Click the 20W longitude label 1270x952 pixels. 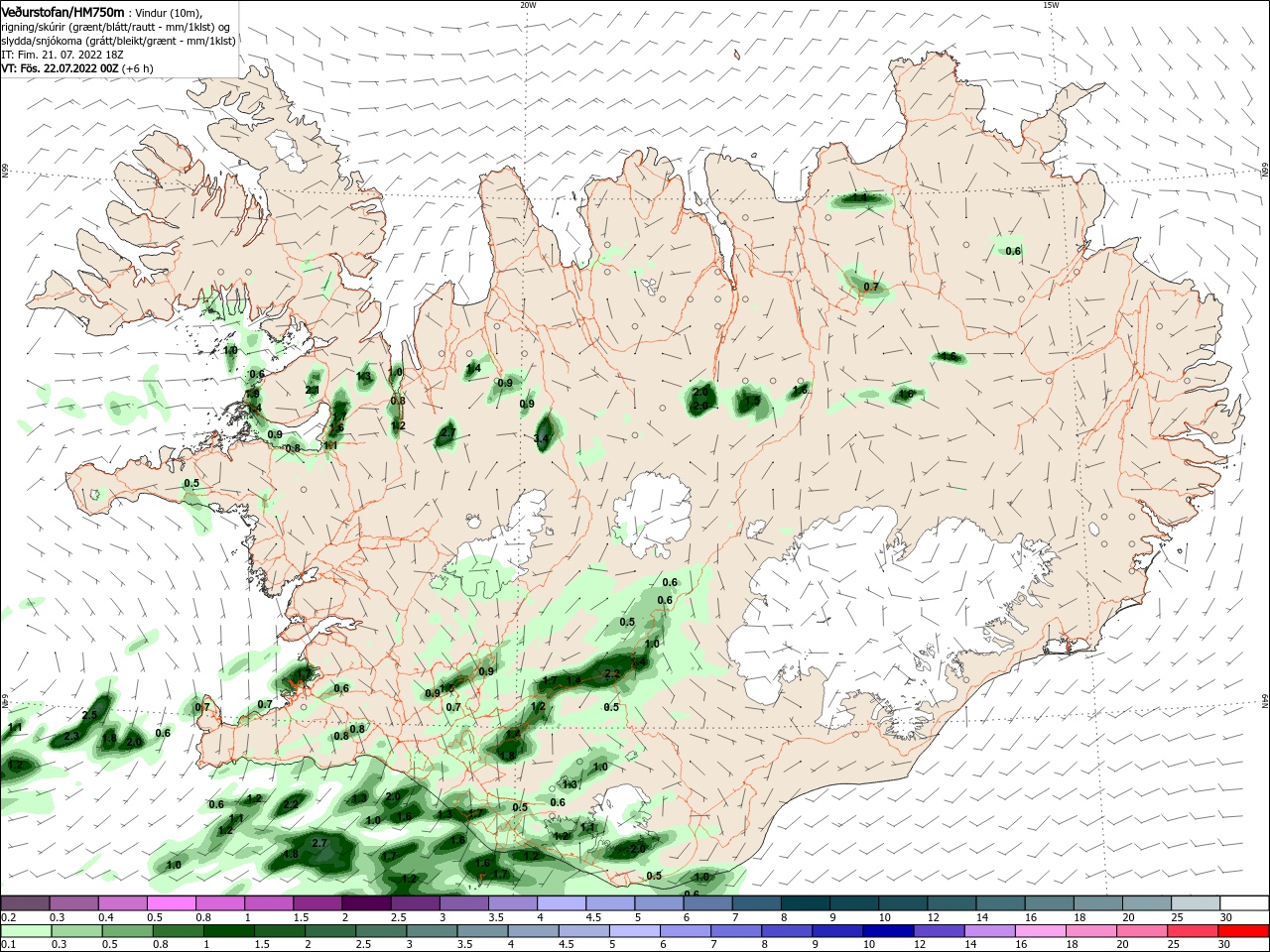pos(528,5)
